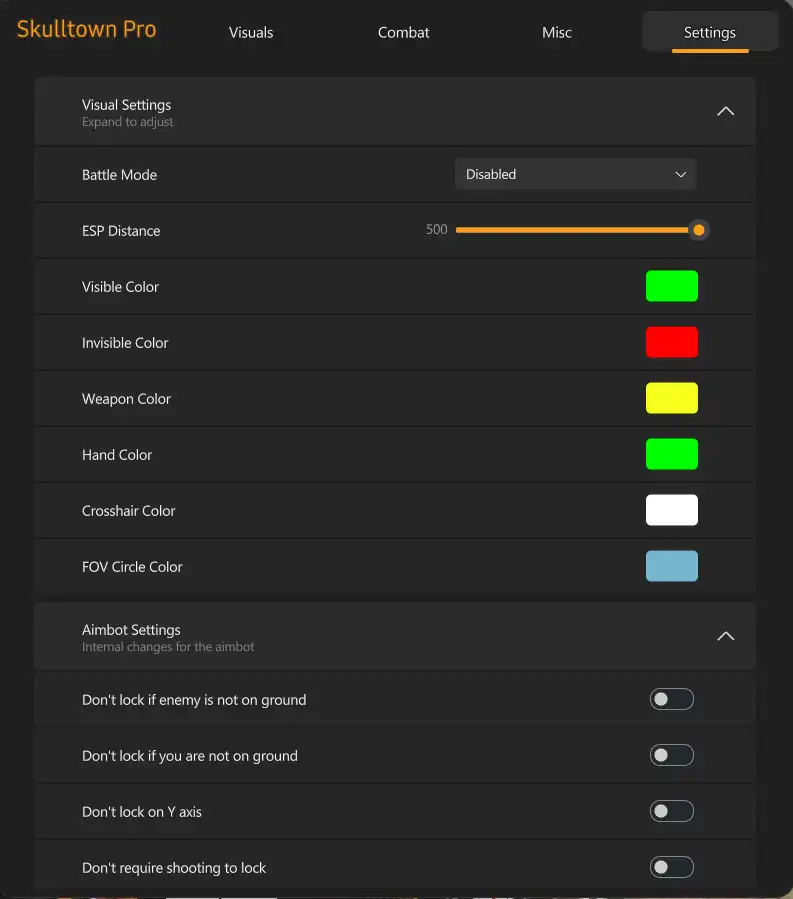Enable Don't lock if you are not on ground
This screenshot has height=899, width=793.
click(x=671, y=756)
